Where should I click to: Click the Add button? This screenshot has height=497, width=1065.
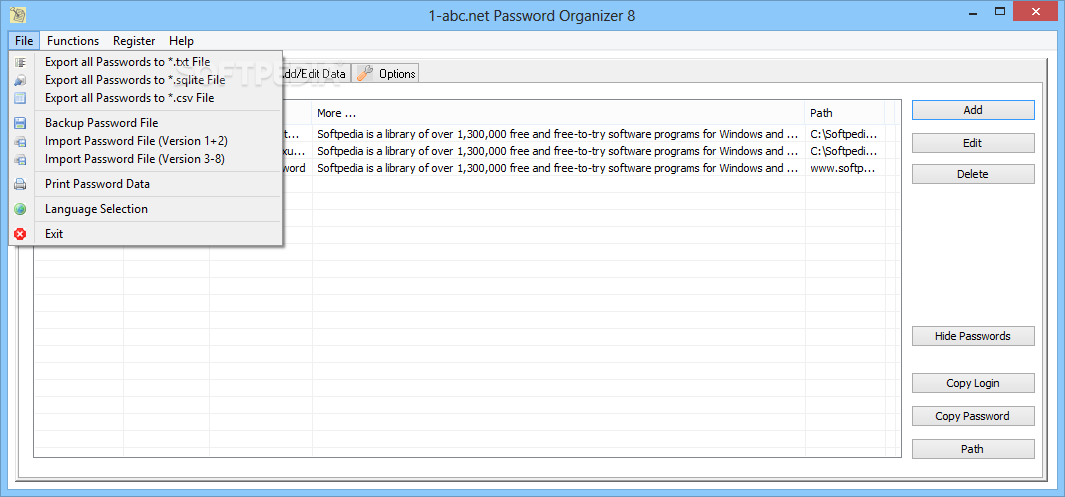coord(973,110)
